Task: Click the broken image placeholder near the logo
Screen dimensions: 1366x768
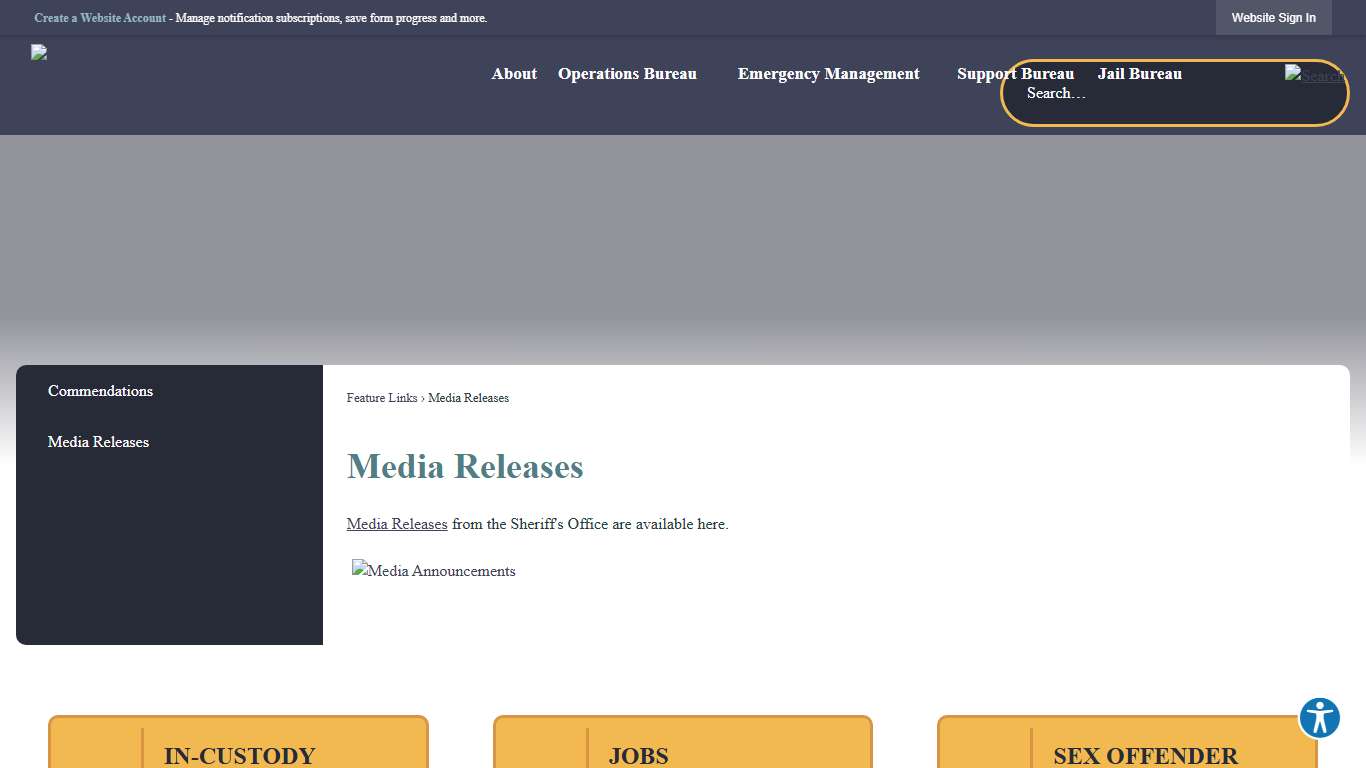Action: tap(40, 53)
